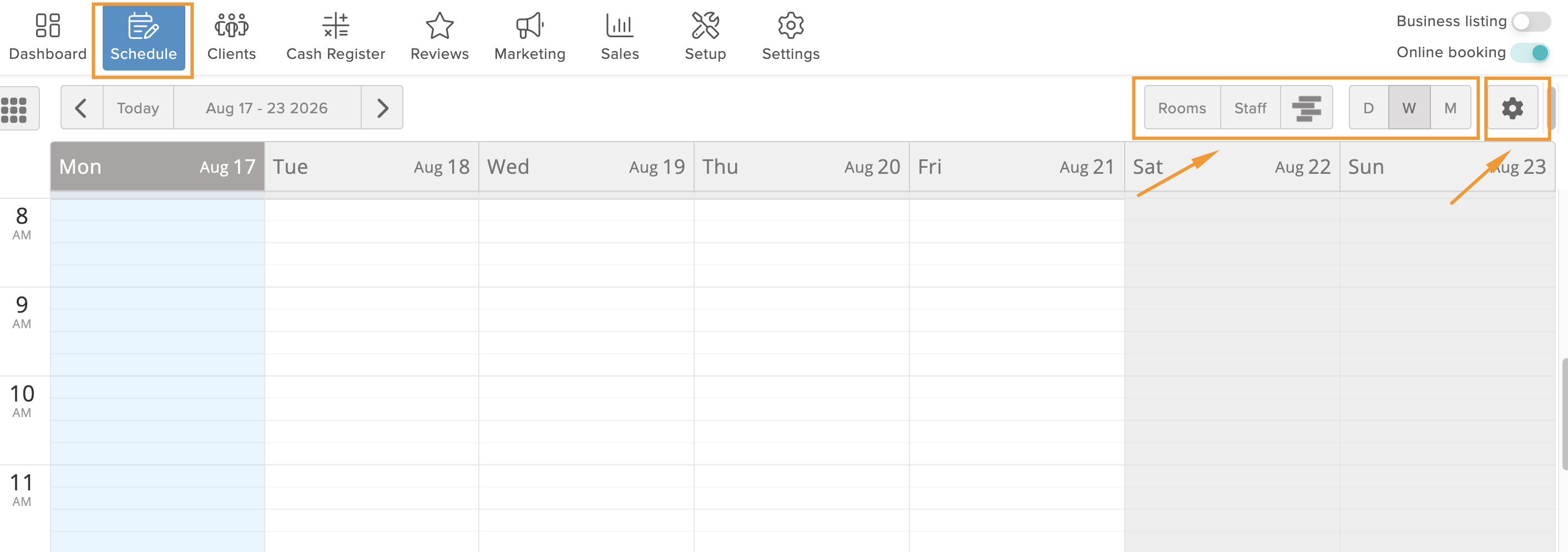This screenshot has height=552, width=1568.
Task: Open the Sales chart section
Action: click(620, 37)
